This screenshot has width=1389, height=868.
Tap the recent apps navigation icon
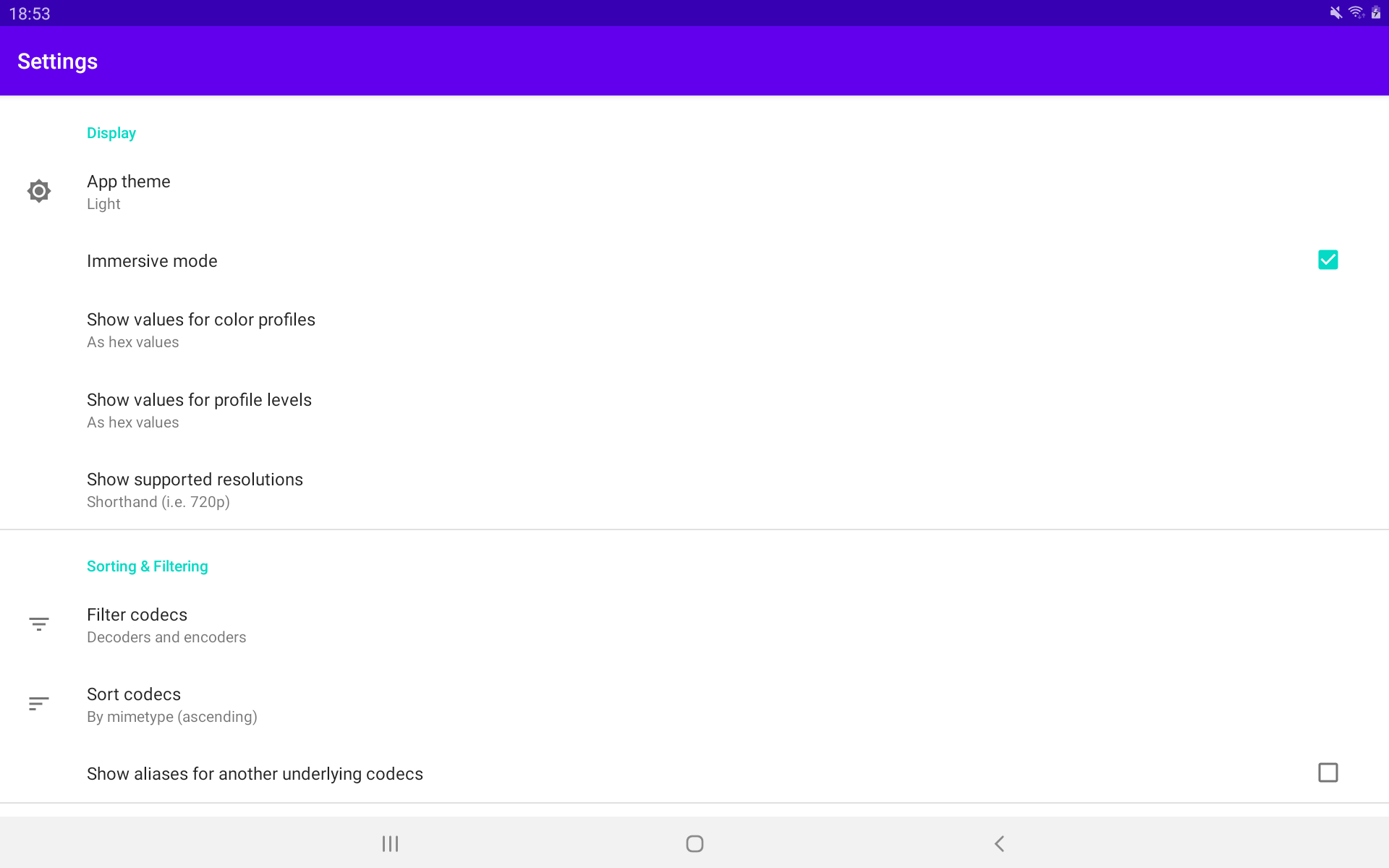(x=390, y=843)
